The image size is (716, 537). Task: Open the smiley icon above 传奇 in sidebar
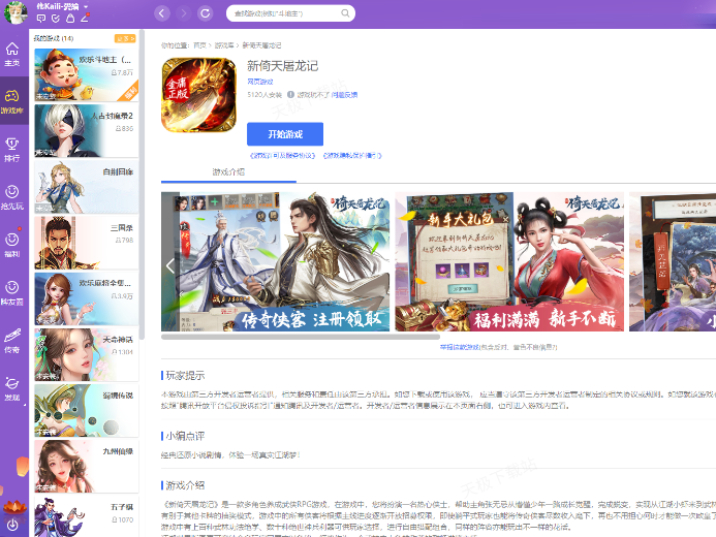click(12, 293)
